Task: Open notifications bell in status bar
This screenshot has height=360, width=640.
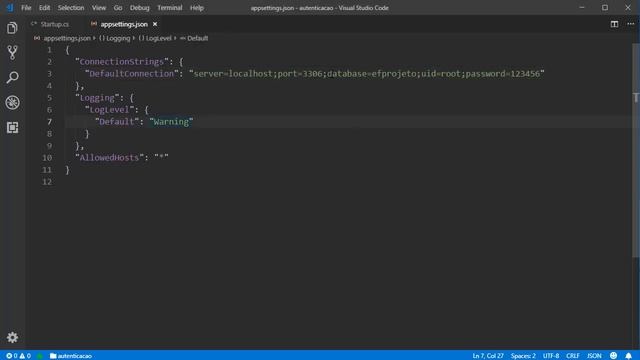Action: point(629,356)
